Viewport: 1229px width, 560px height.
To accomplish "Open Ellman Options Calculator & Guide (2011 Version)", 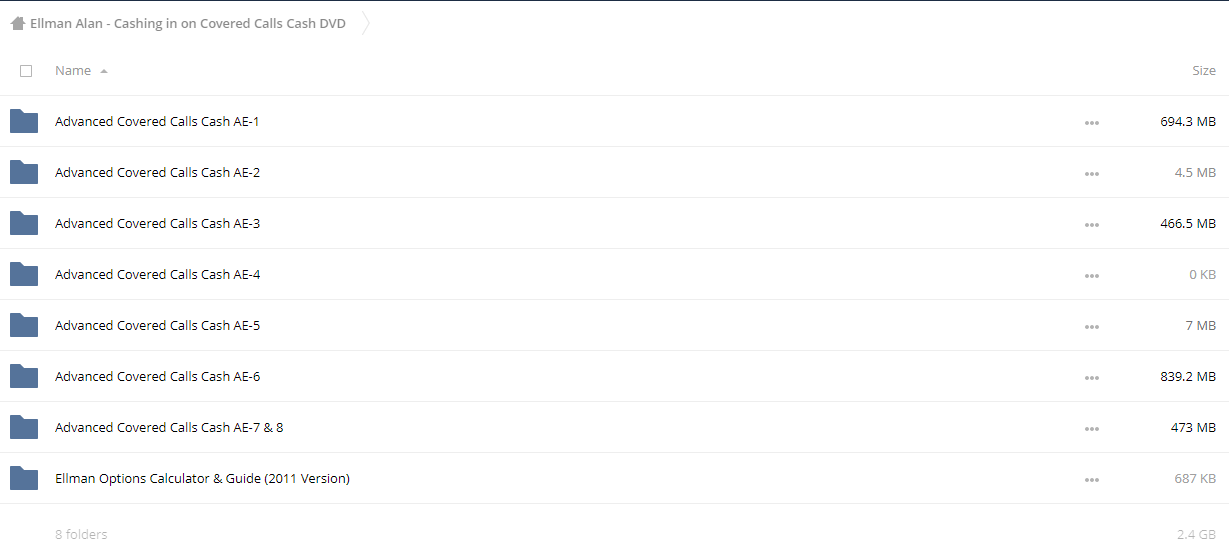I will point(202,478).
